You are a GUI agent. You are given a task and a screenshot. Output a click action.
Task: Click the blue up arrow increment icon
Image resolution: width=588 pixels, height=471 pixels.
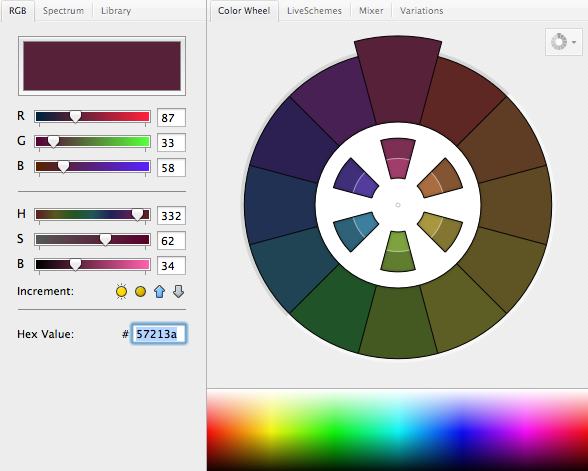point(159,291)
